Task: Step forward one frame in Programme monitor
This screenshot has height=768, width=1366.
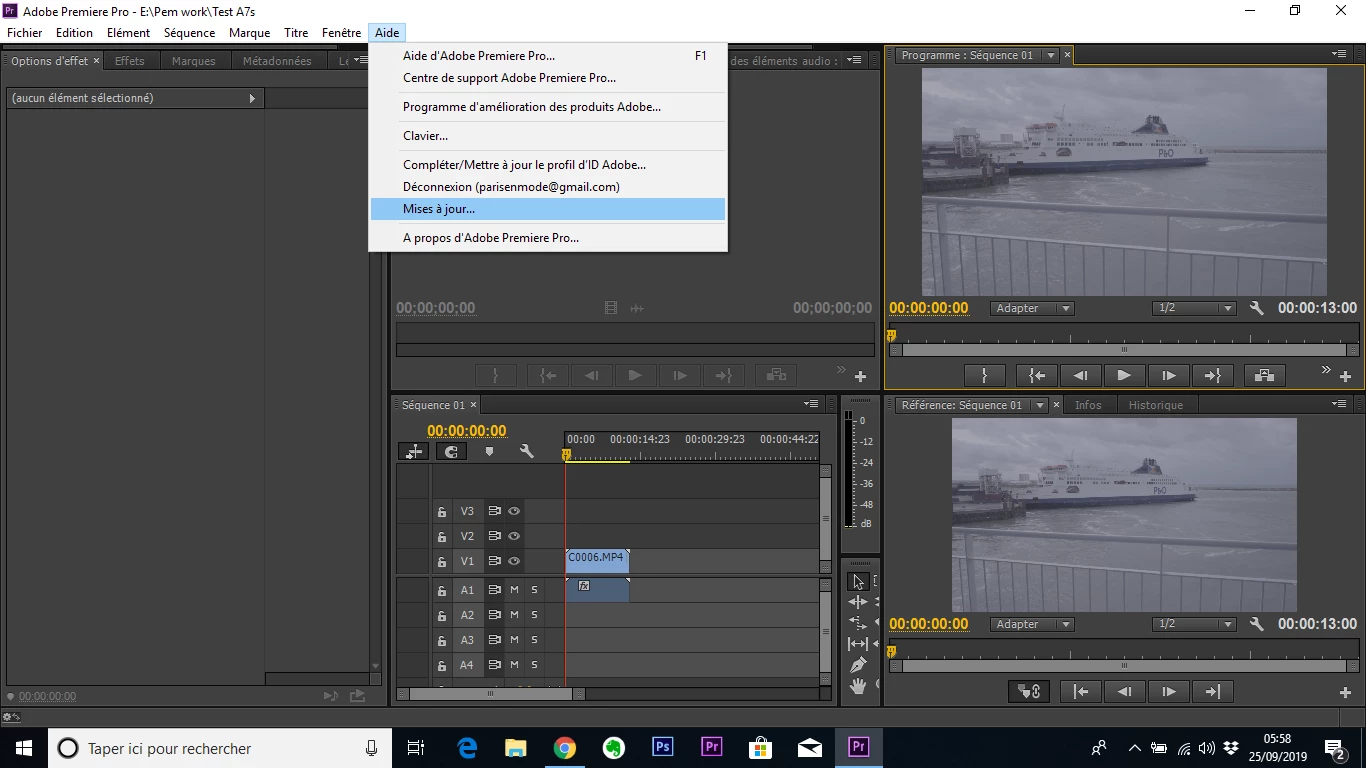Action: 1168,375
